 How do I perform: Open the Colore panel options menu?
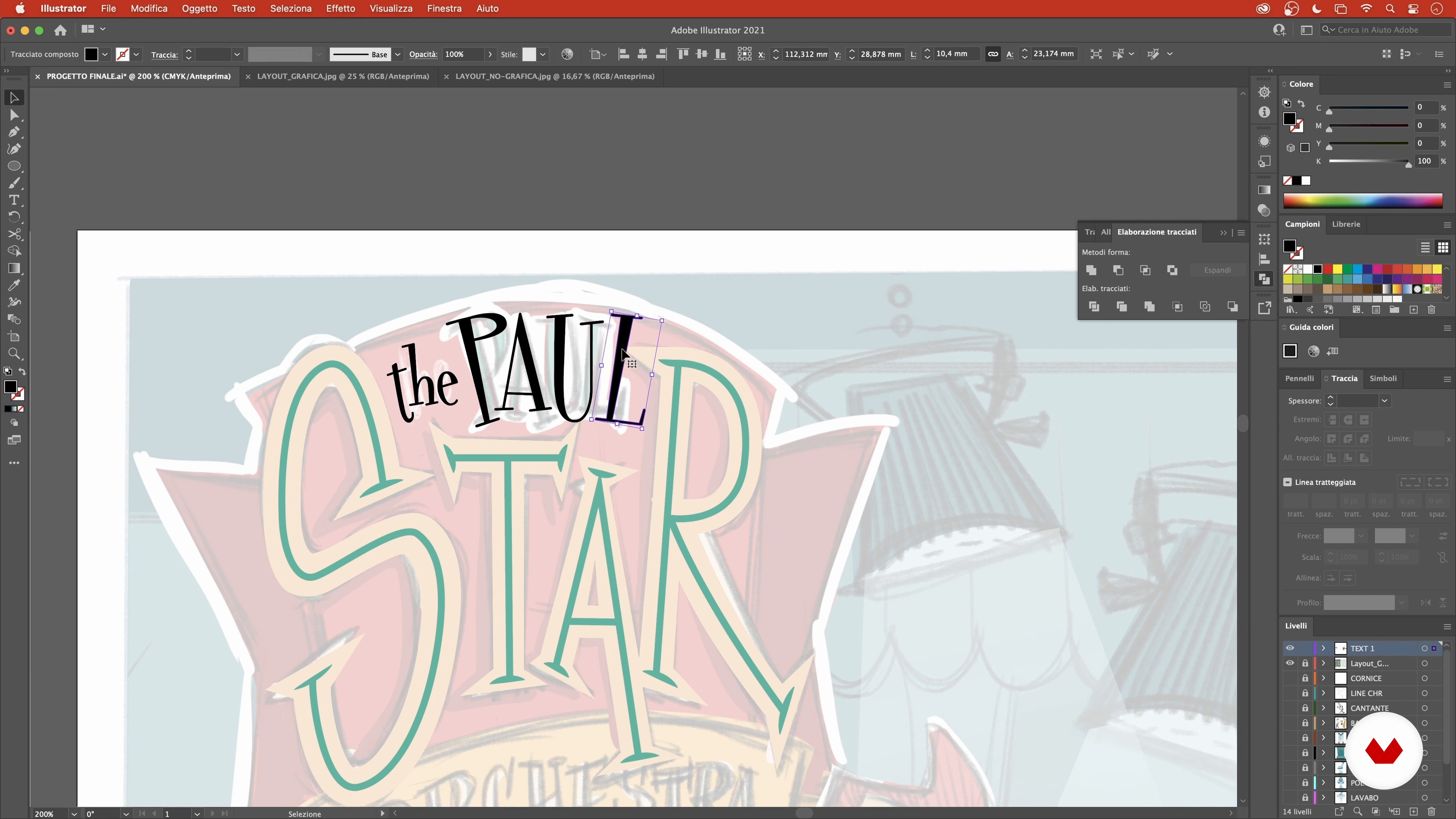point(1447,85)
